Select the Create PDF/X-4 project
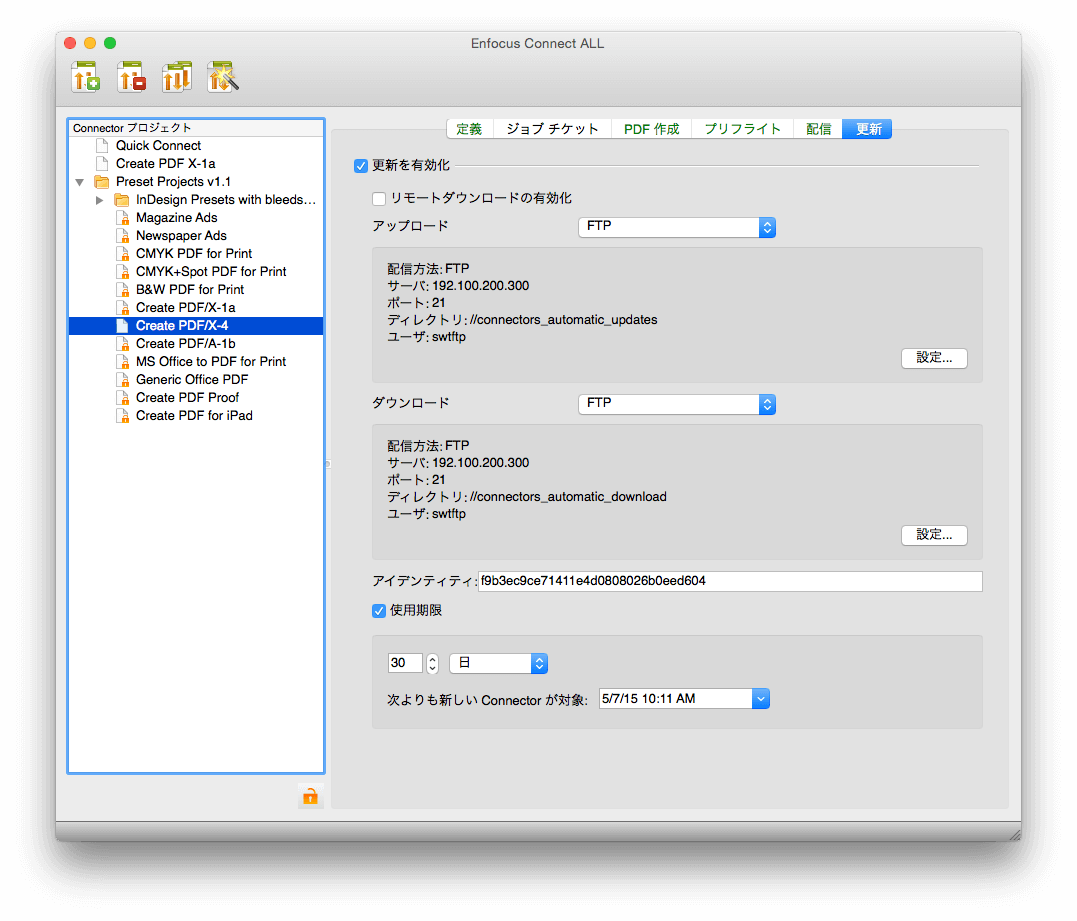 pos(196,326)
